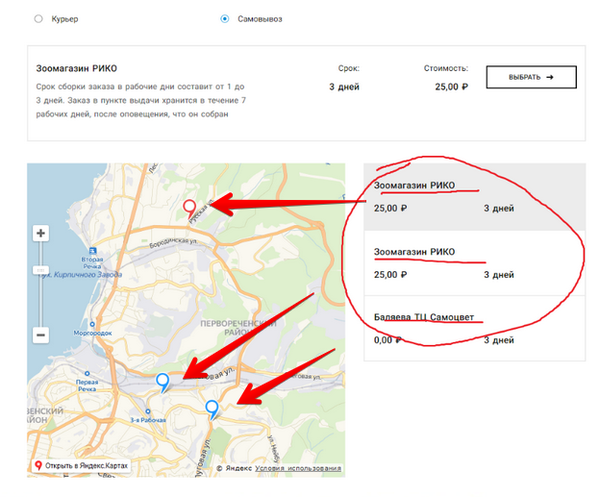This screenshot has width=600, height=497.
Task: Select the second Зоомагазин РИКО list item
Action: pos(474,263)
